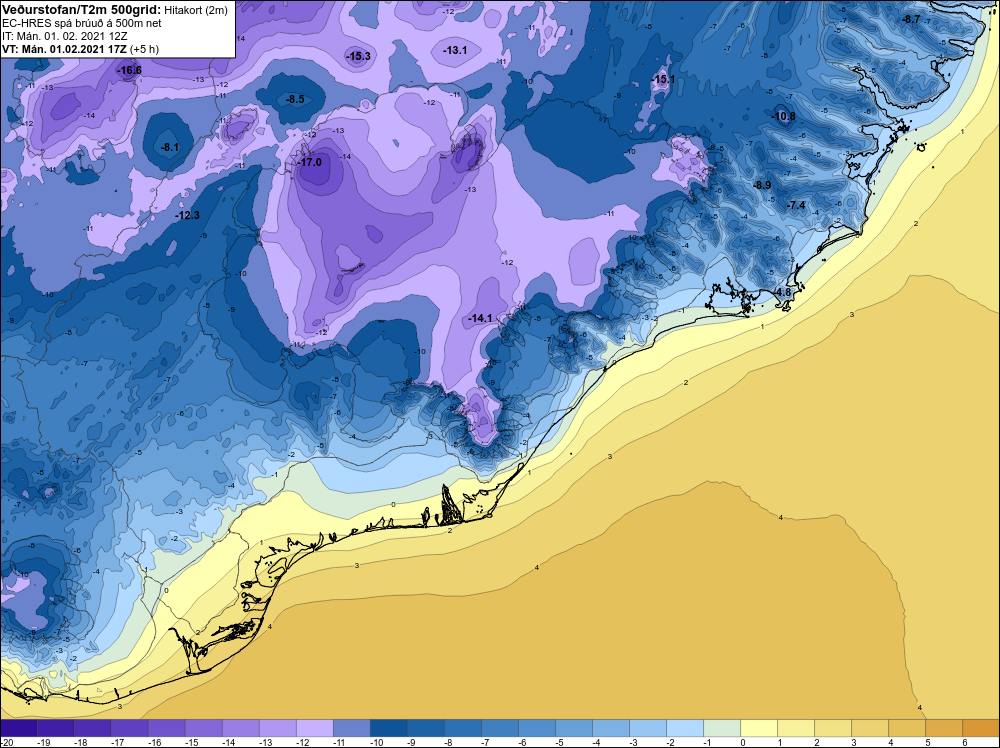
Task: Pick the orange legend swatch right of 6
Action: pyautogui.click(x=982, y=728)
